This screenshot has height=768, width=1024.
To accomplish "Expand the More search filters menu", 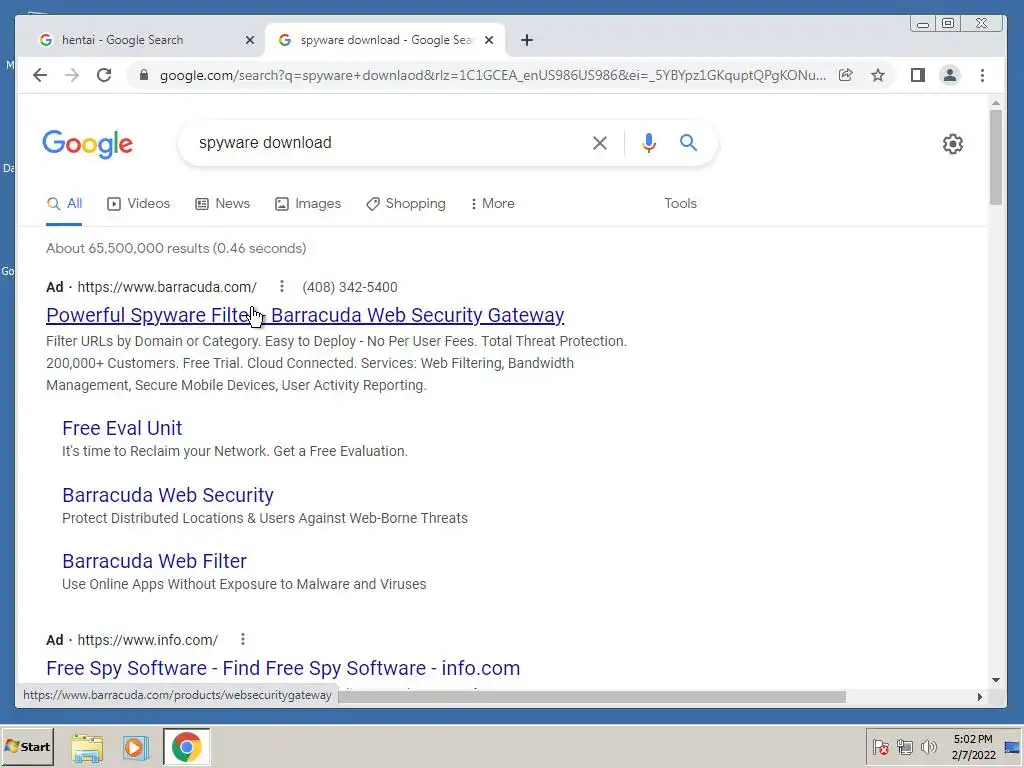I will point(492,204).
